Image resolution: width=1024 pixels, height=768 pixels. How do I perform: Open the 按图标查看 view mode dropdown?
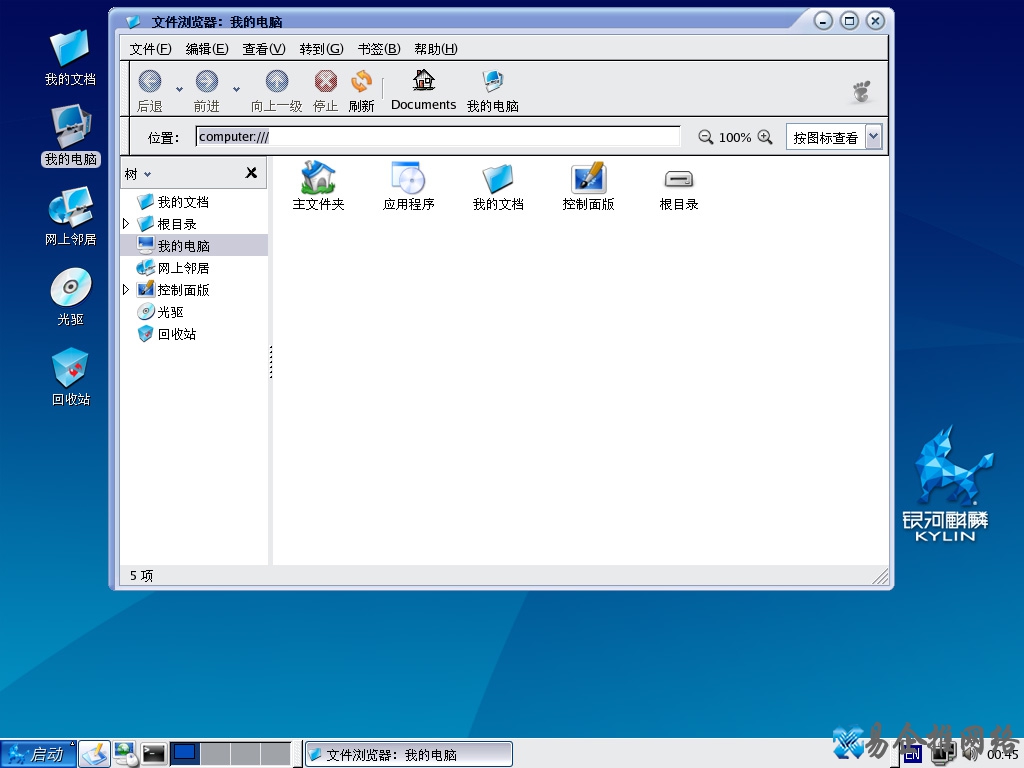click(x=873, y=137)
